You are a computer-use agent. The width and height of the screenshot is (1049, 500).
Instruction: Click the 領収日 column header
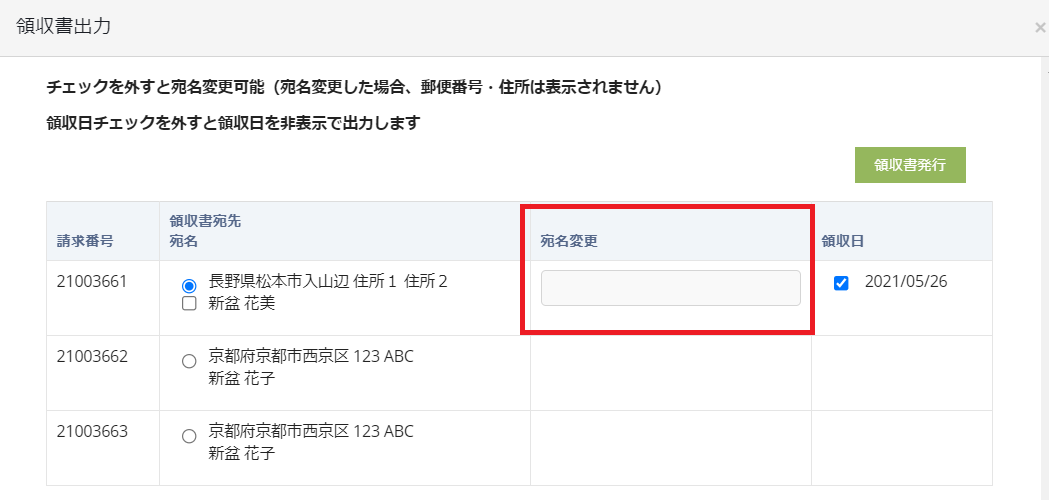[843, 241]
